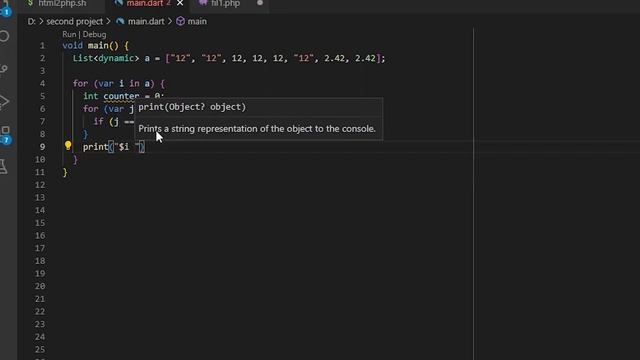Screen dimensions: 640x360
Task: Click line number 12 in the gutter
Action: tap(40, 184)
